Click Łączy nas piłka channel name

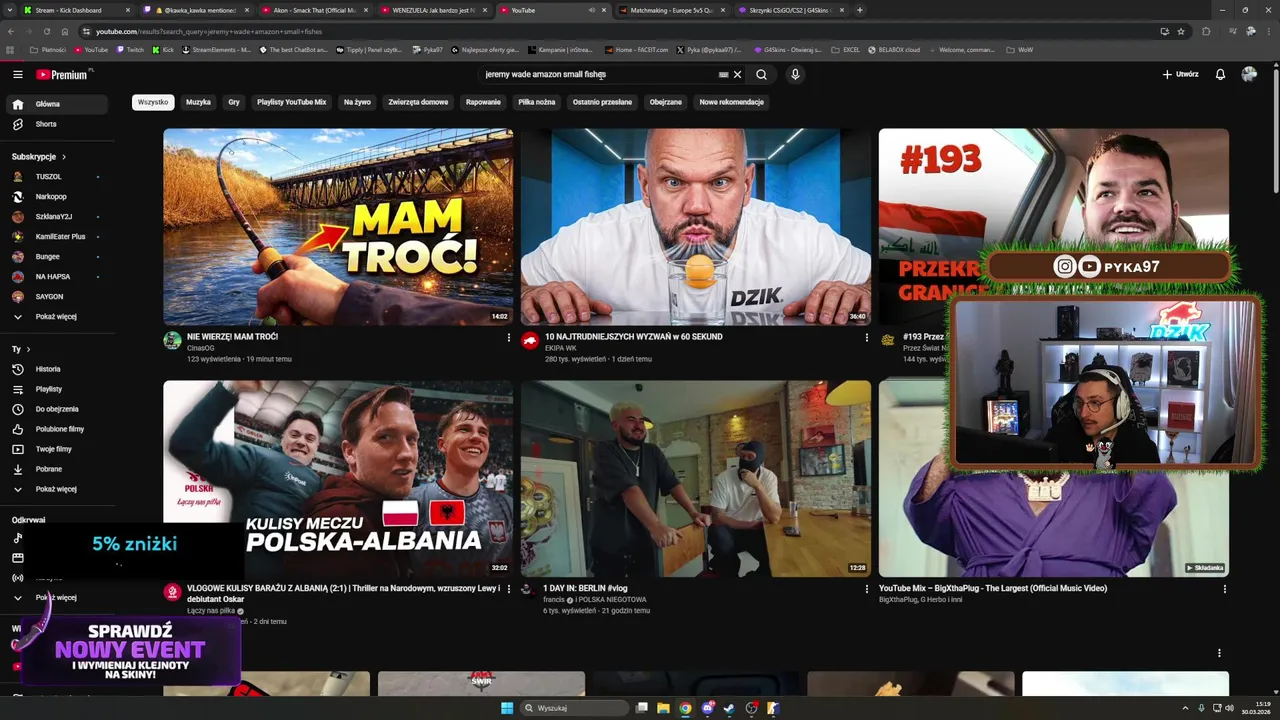tap(211, 610)
